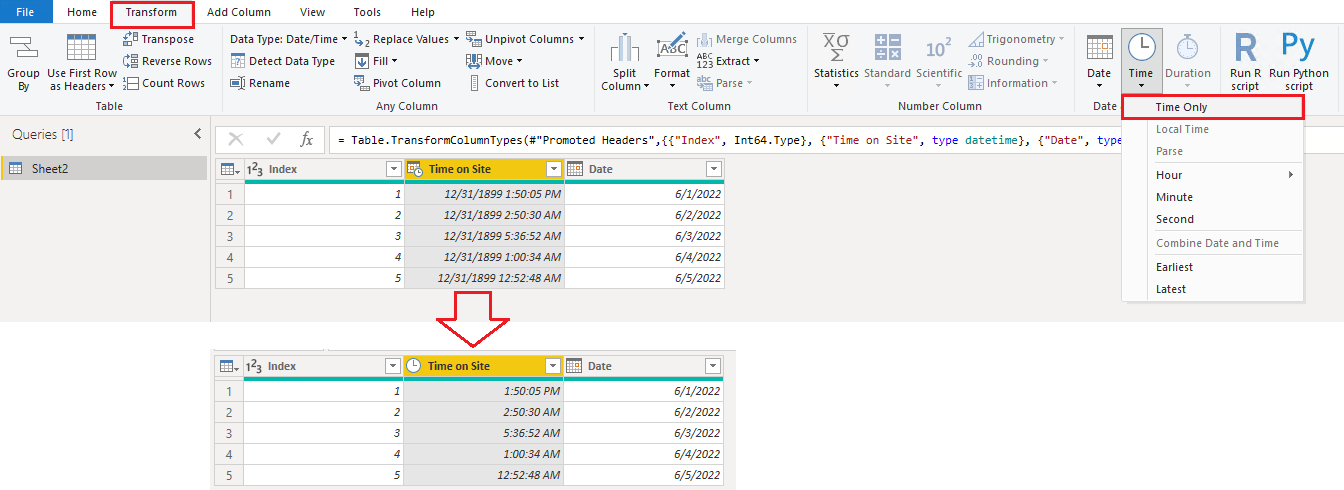Select cell 12/31/1899 1:50:05 PM
This screenshot has height=490, width=1344.
pos(485,193)
